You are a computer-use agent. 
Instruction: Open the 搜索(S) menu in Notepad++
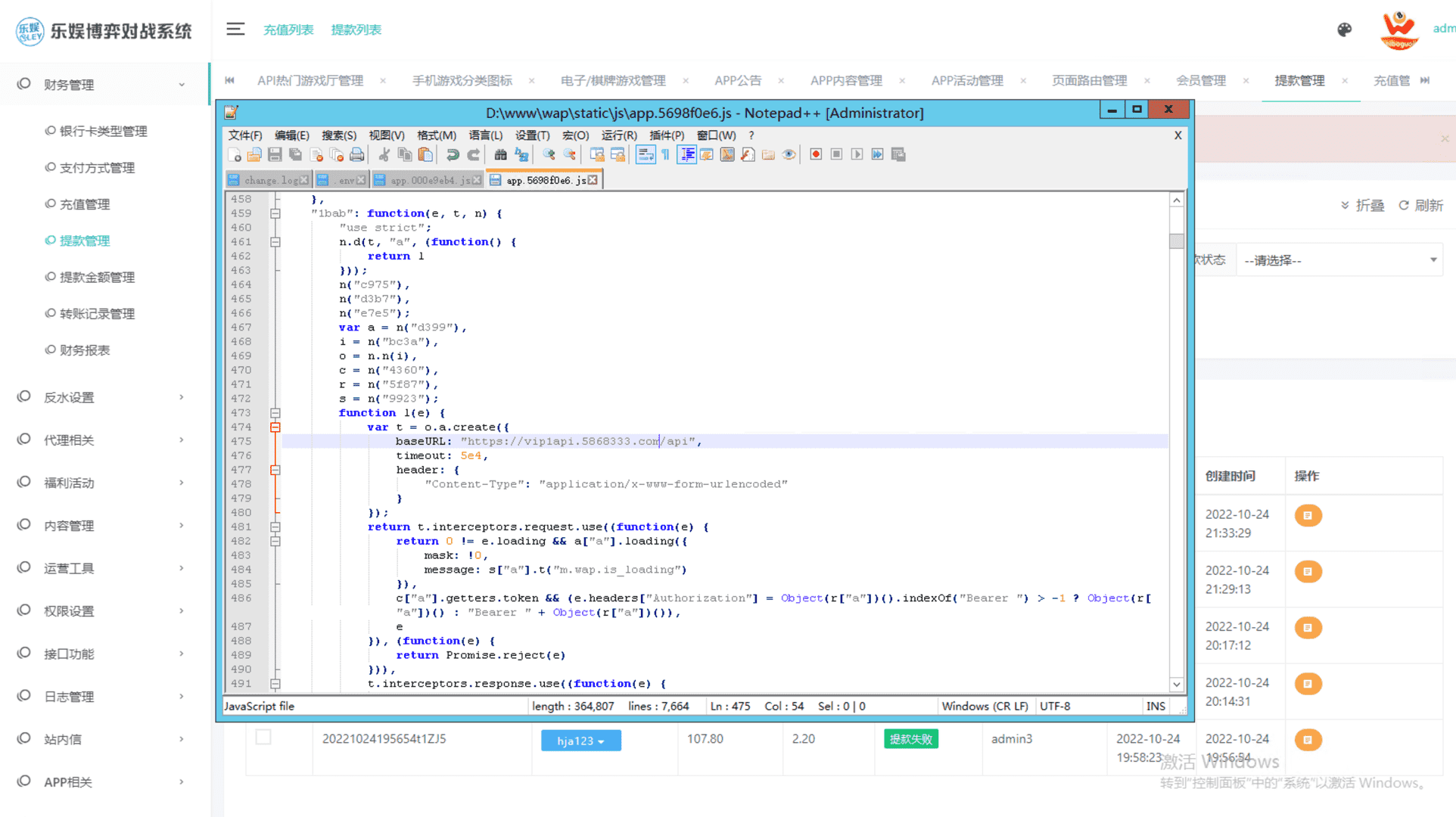pyautogui.click(x=338, y=135)
